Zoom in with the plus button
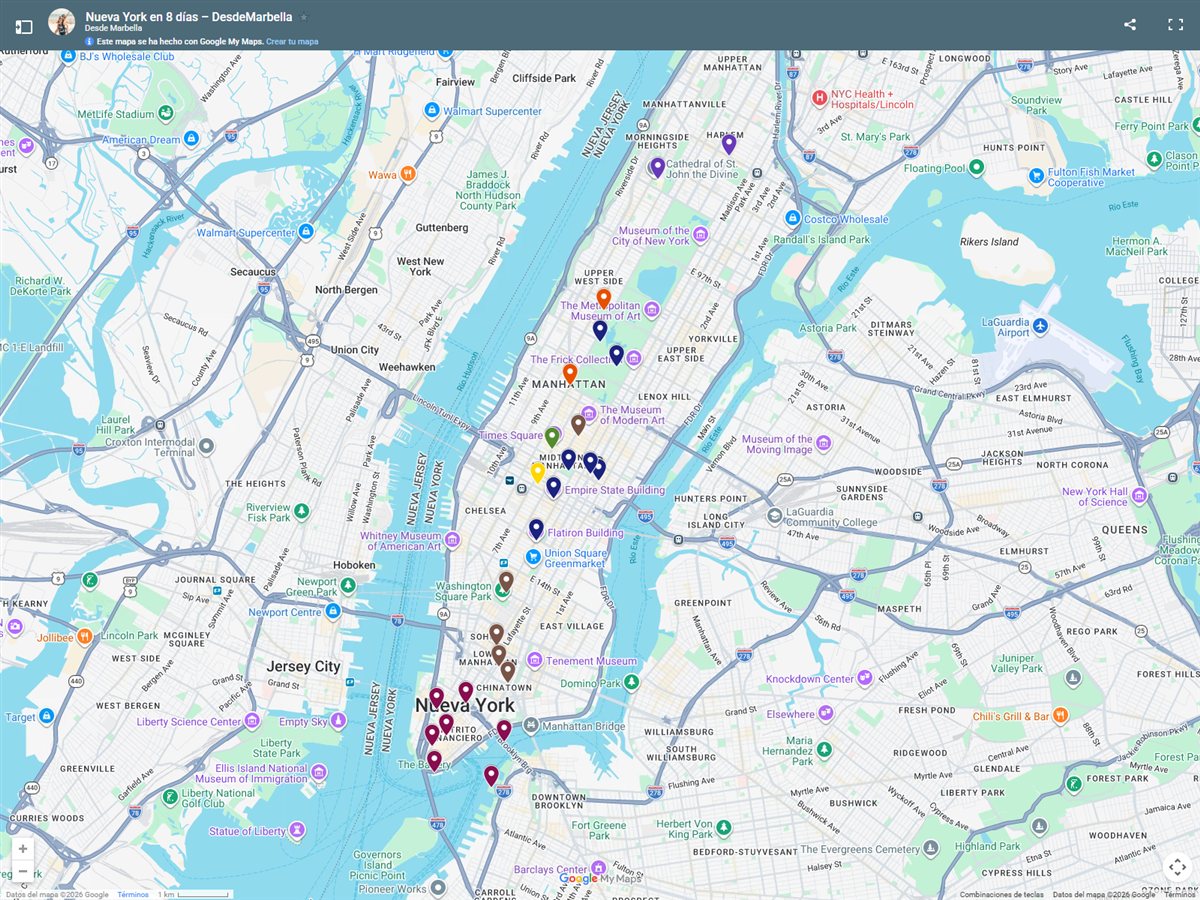 23,849
